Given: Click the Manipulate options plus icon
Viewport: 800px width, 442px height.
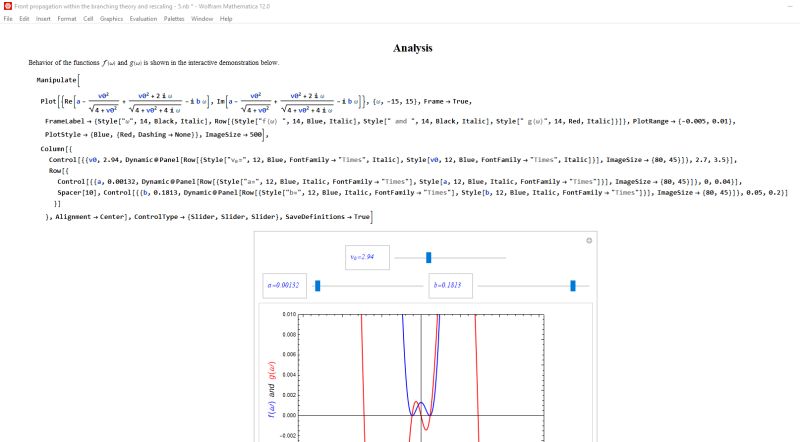Looking at the screenshot, I should click(x=589, y=240).
